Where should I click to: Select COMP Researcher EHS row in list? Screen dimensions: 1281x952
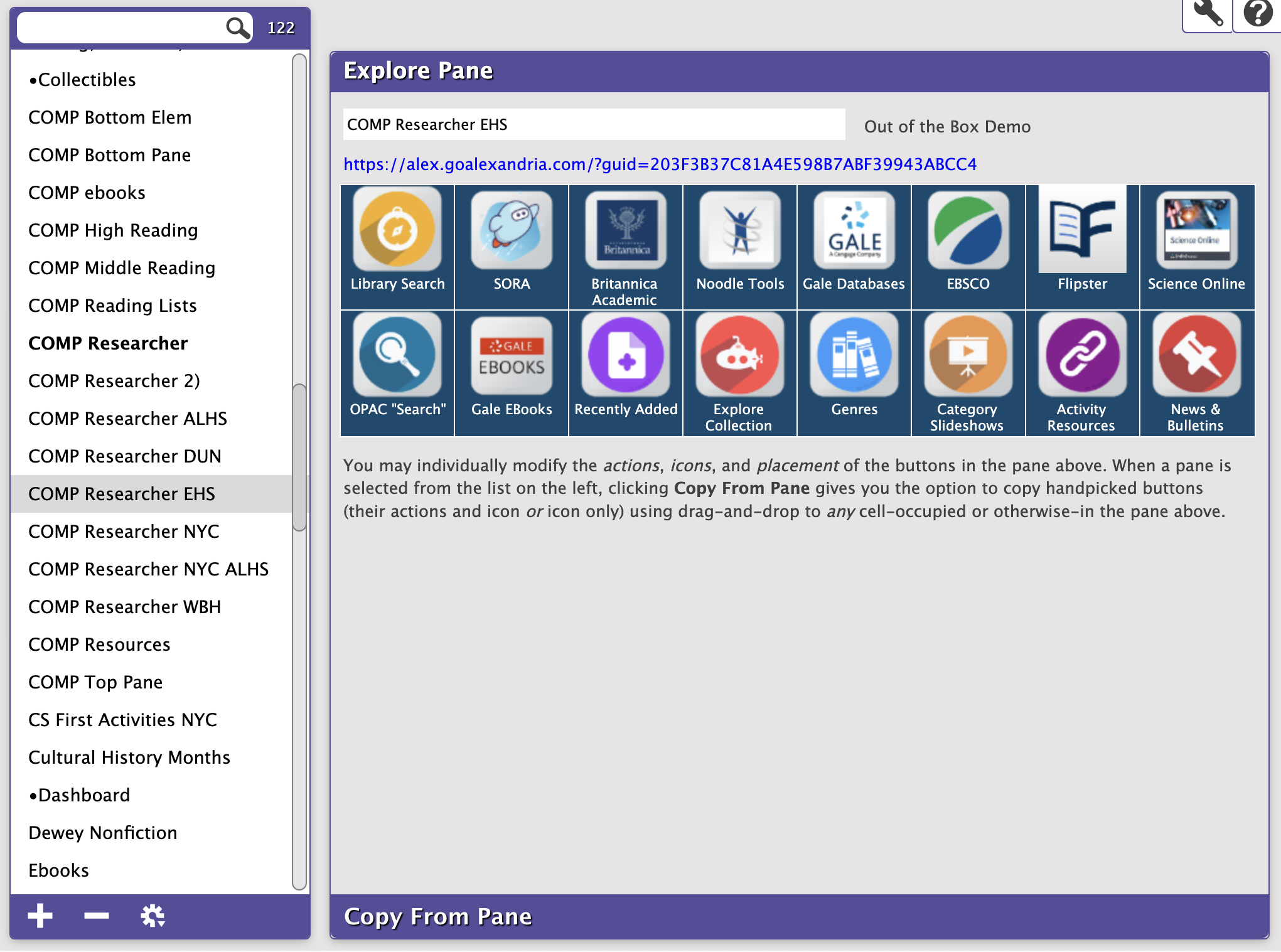(x=151, y=494)
